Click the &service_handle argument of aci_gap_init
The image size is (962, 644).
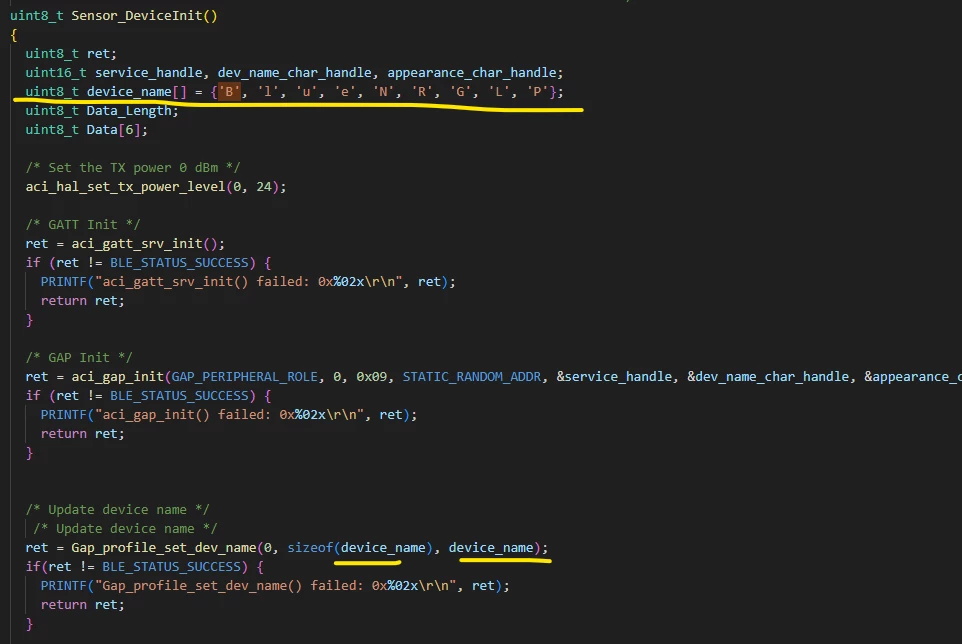pos(614,377)
